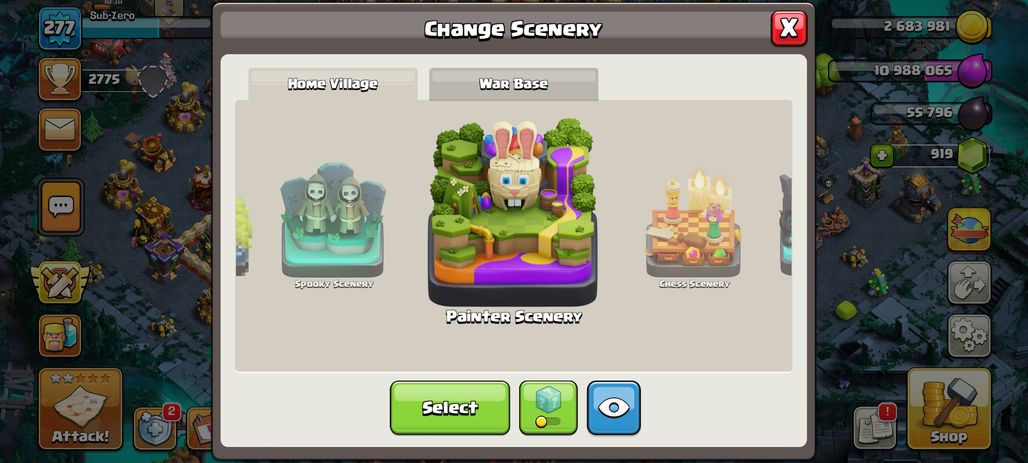The width and height of the screenshot is (1028, 463).
Task: Choose the Chess Scenery thumbnail
Action: pos(694,228)
